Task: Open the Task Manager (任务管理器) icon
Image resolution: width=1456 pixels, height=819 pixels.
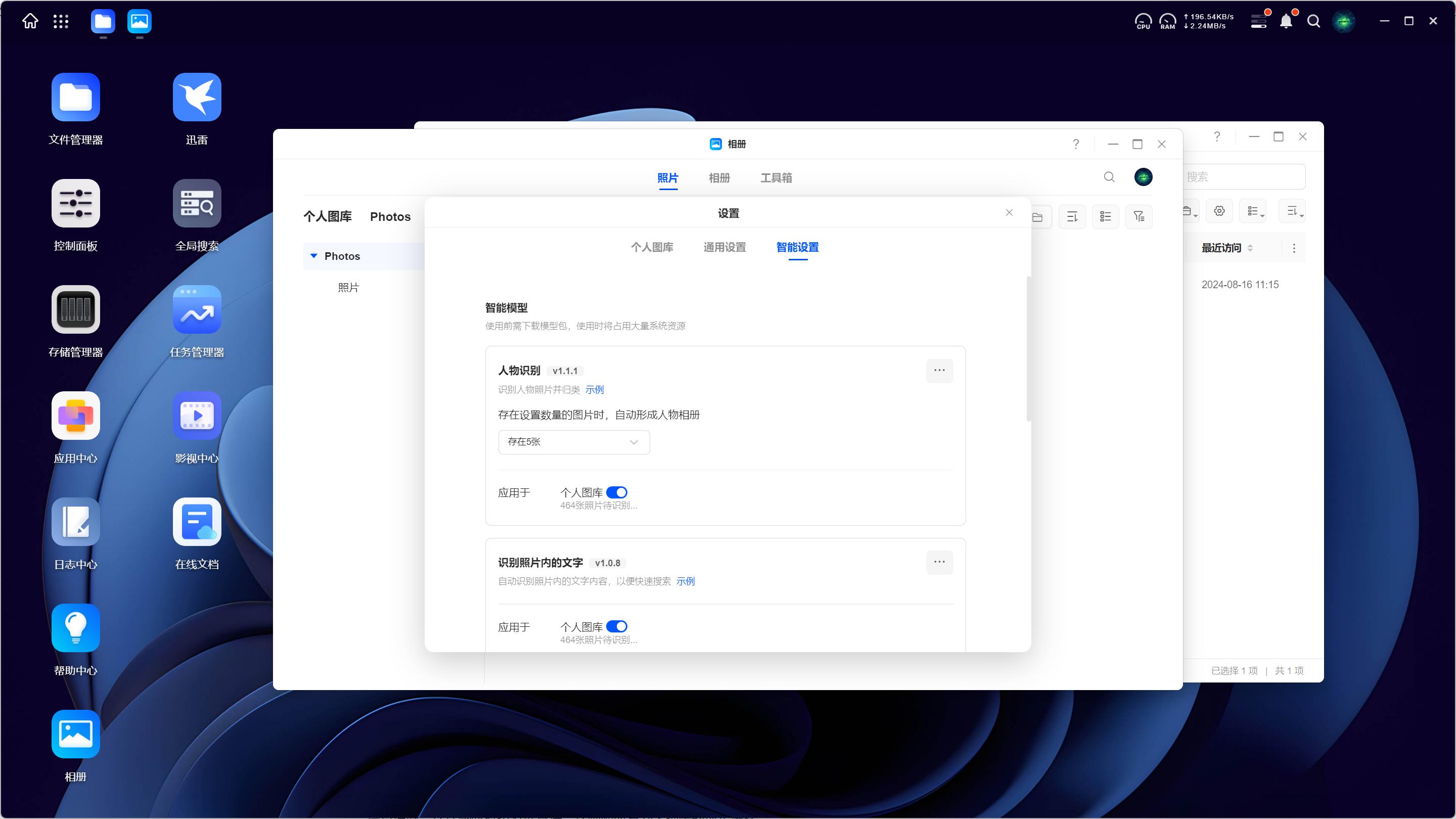Action: point(197,310)
